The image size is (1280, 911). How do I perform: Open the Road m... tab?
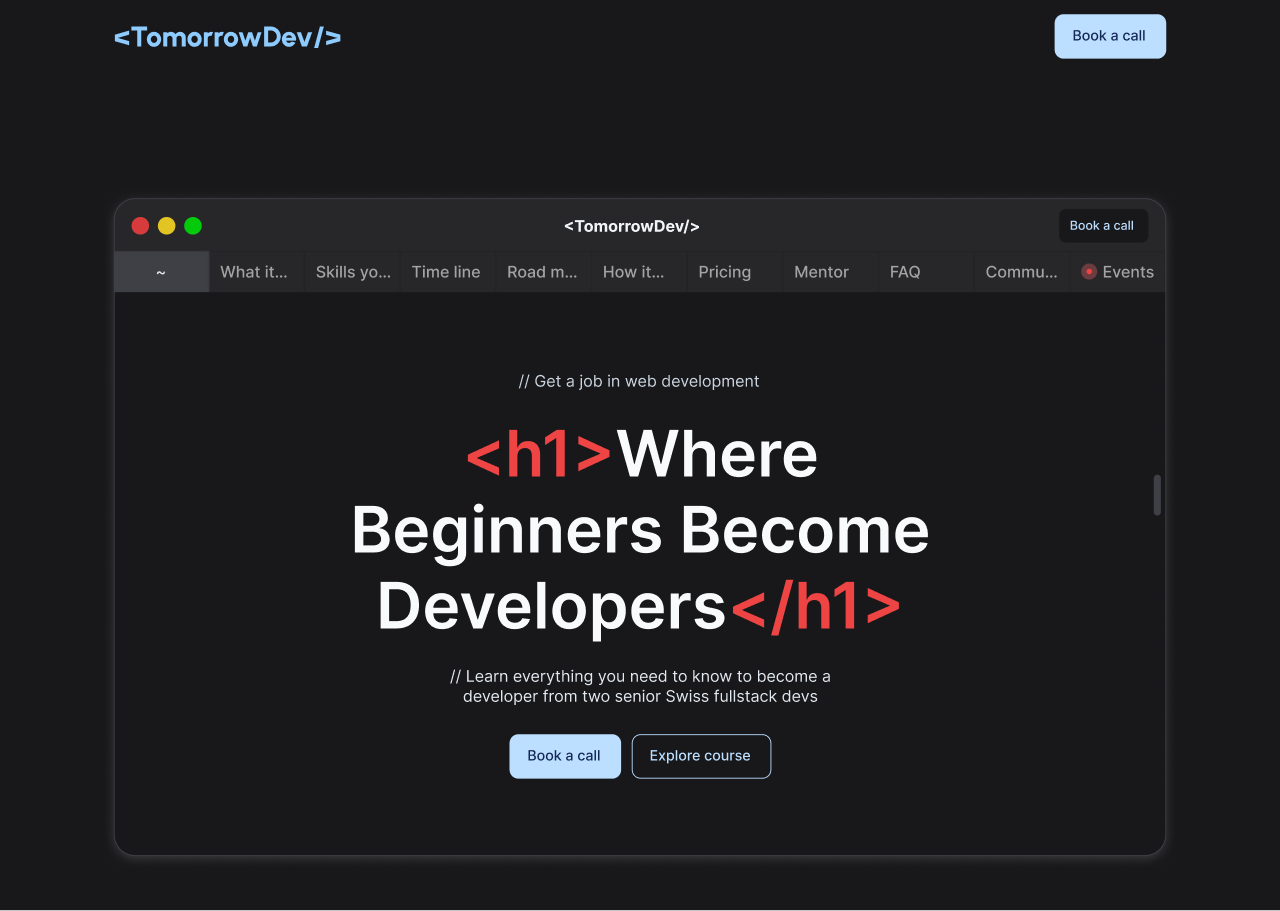coord(542,272)
